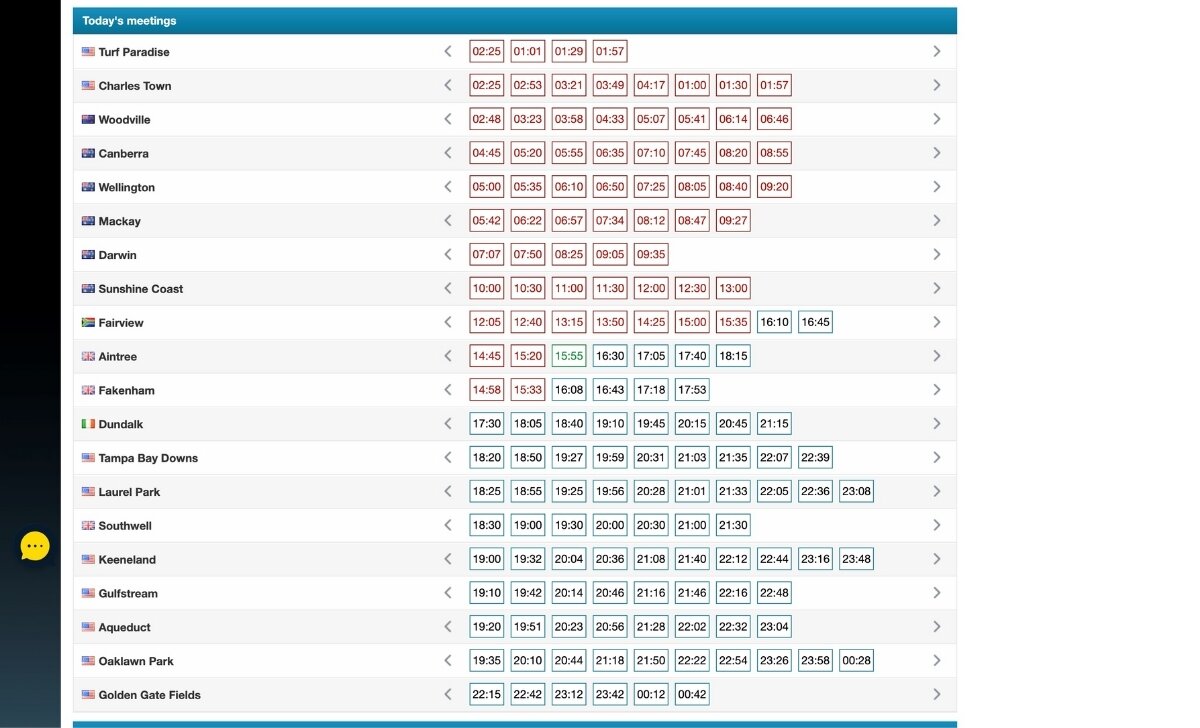Click the Wellington New Zealand flag icon
The width and height of the screenshot is (1200, 728).
[88, 188]
